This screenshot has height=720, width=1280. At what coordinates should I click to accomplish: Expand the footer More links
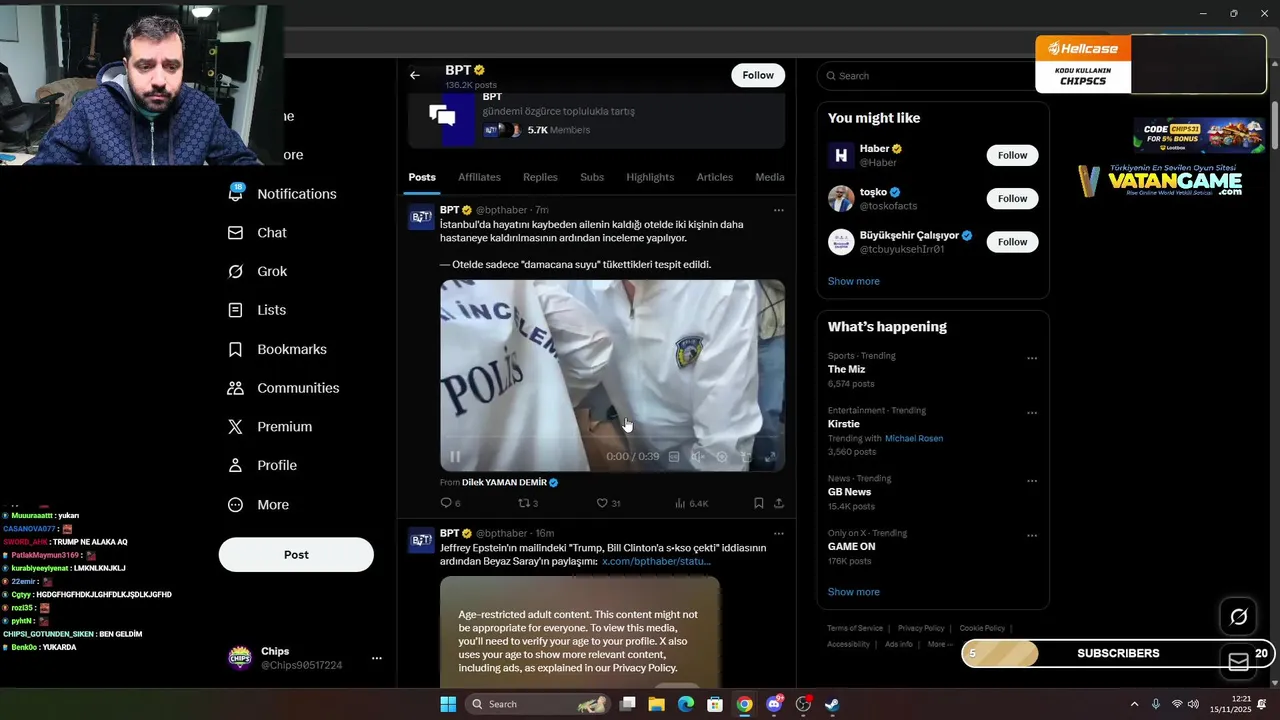pos(939,644)
